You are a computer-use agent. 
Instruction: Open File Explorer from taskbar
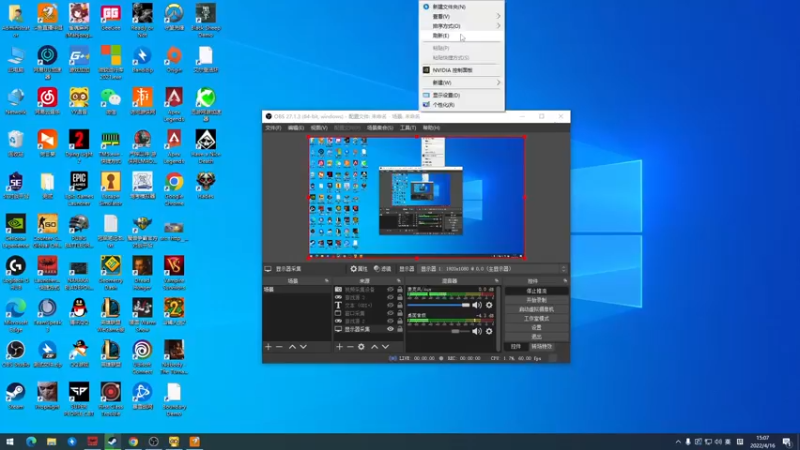click(51, 442)
